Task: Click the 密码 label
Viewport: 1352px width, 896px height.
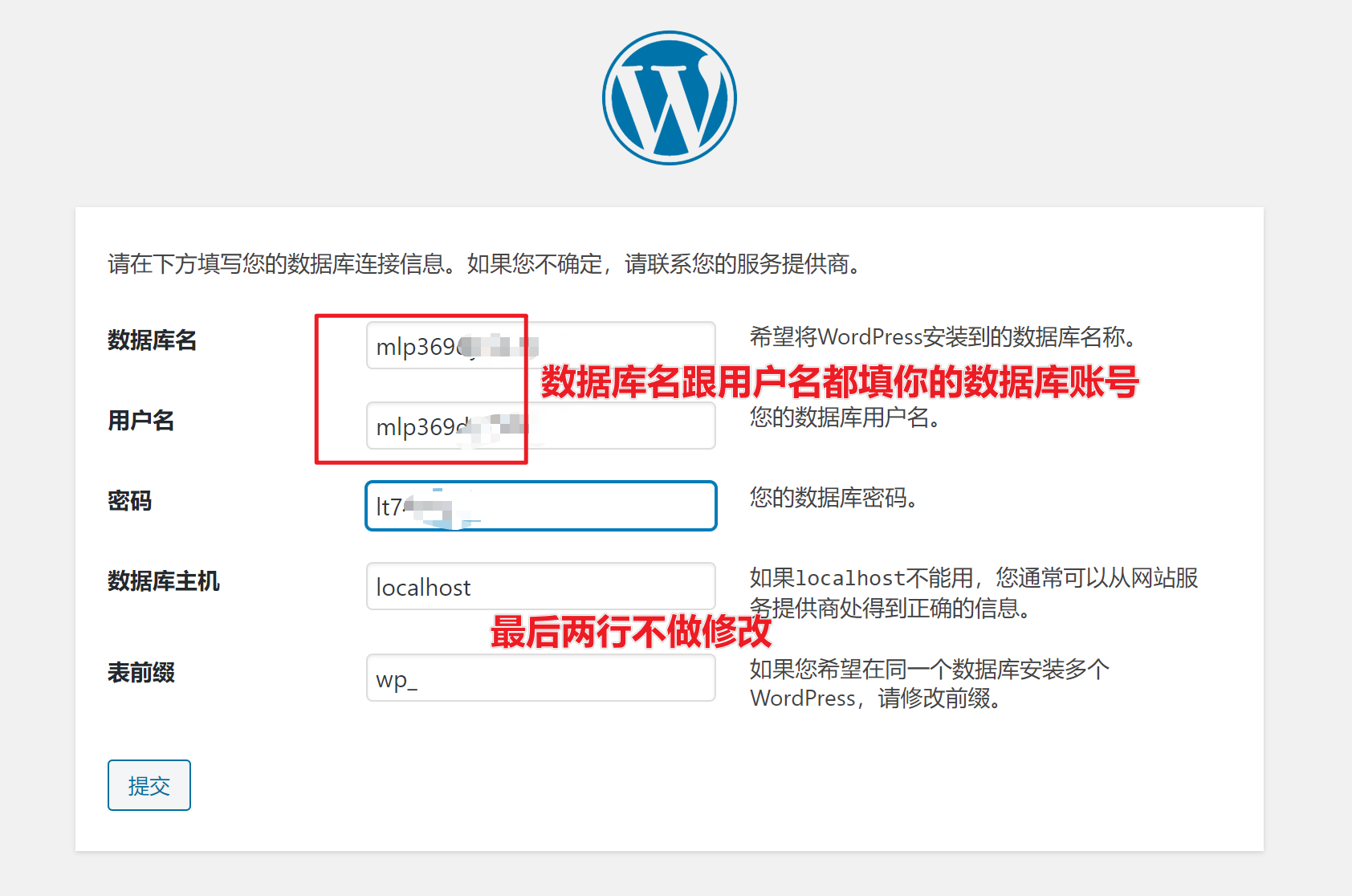Action: pyautogui.click(x=130, y=500)
